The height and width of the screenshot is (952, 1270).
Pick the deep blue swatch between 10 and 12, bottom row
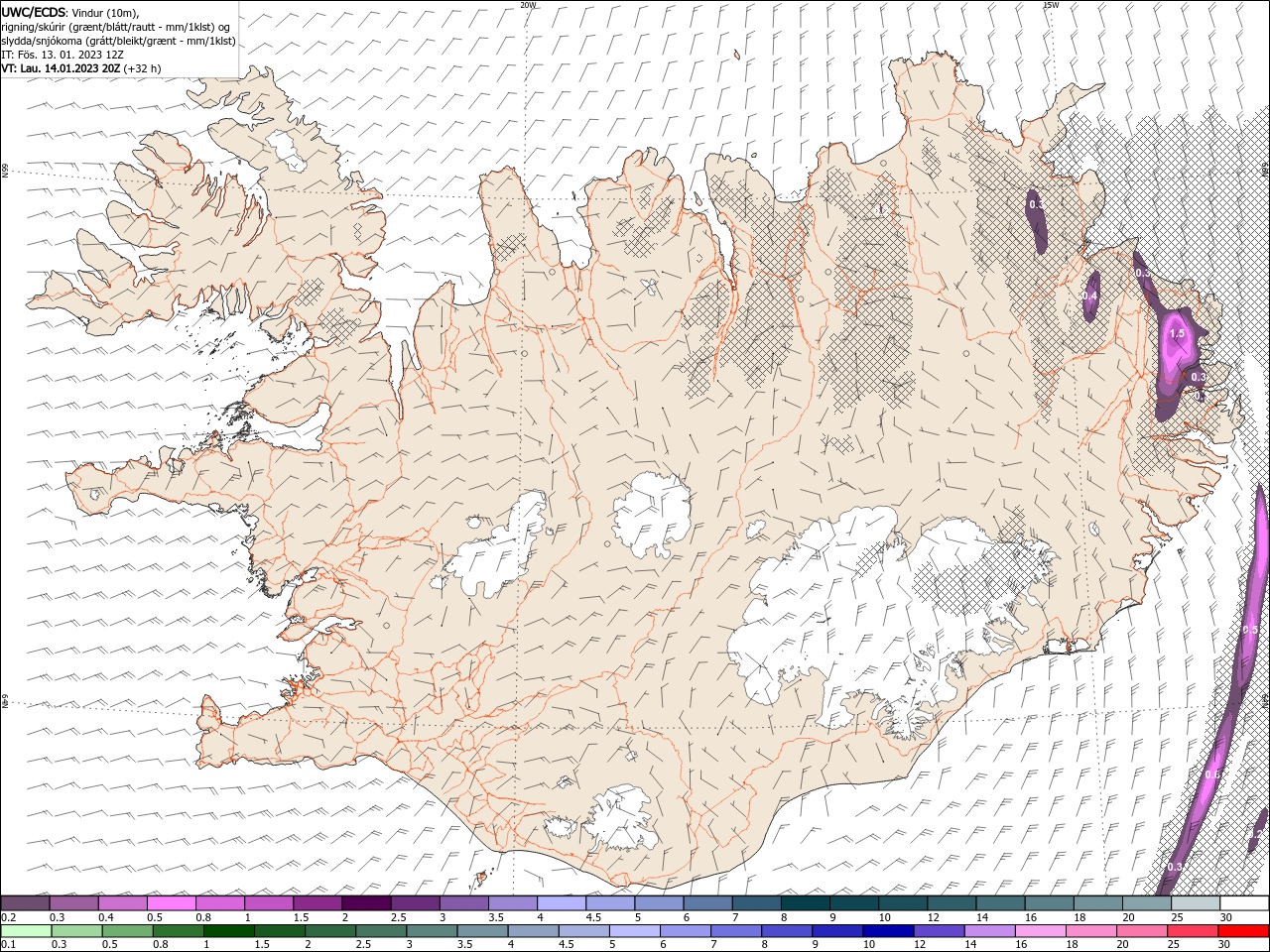[x=889, y=931]
